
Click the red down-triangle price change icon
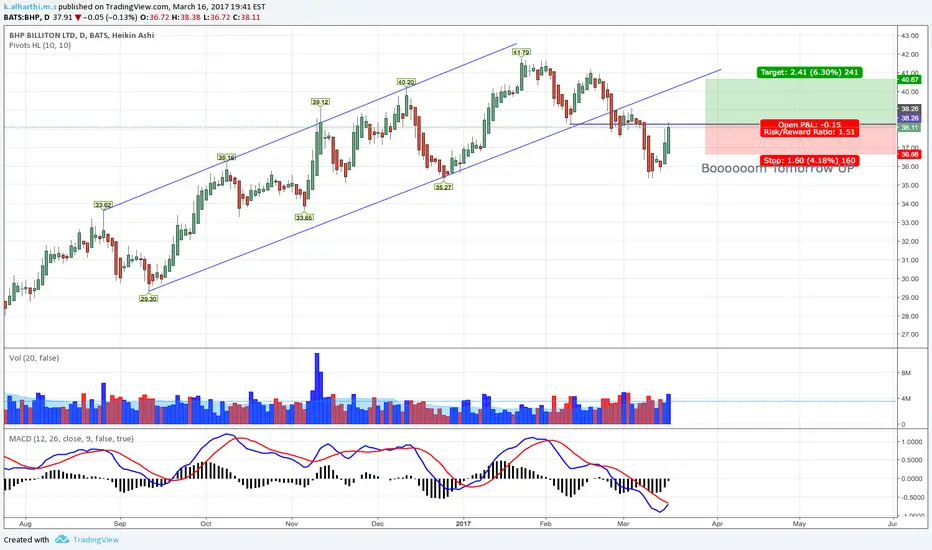point(78,18)
